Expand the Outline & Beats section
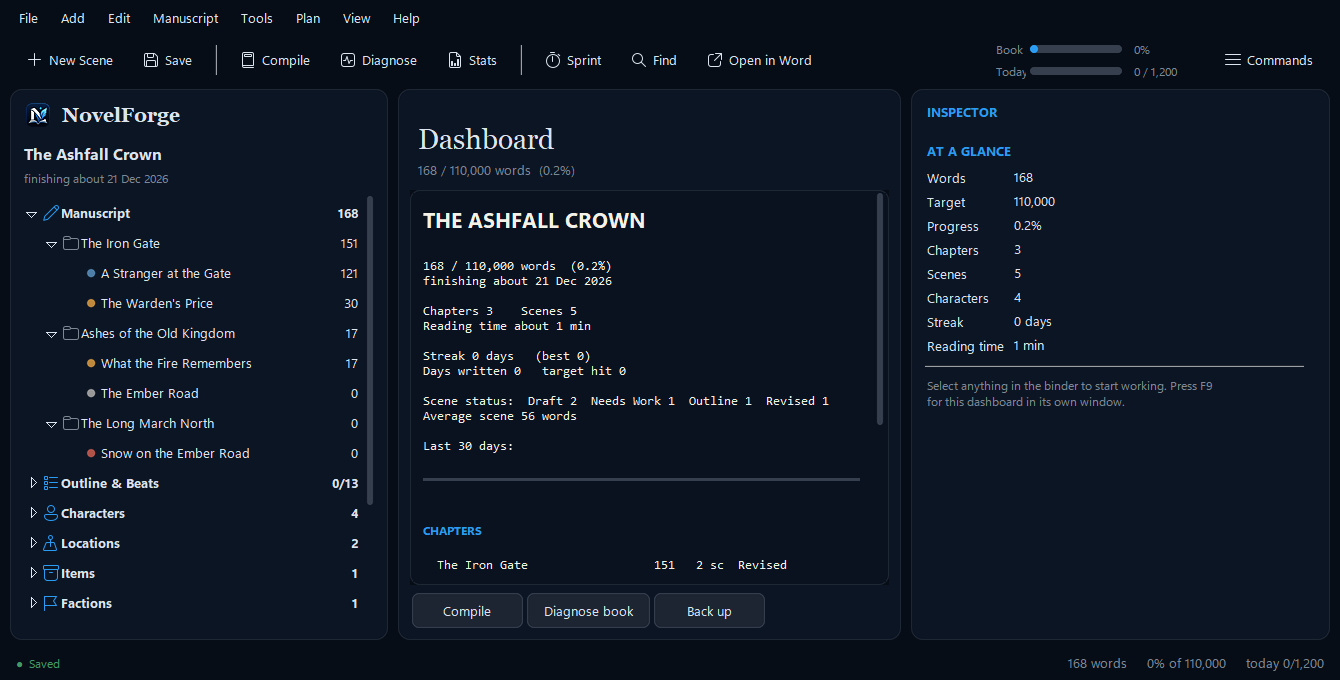Image resolution: width=1340 pixels, height=680 pixels. point(33,483)
